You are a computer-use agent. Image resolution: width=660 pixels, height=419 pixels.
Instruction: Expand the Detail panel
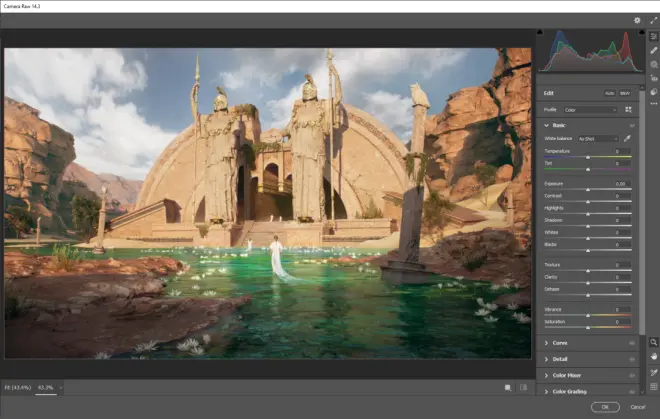(x=546, y=359)
